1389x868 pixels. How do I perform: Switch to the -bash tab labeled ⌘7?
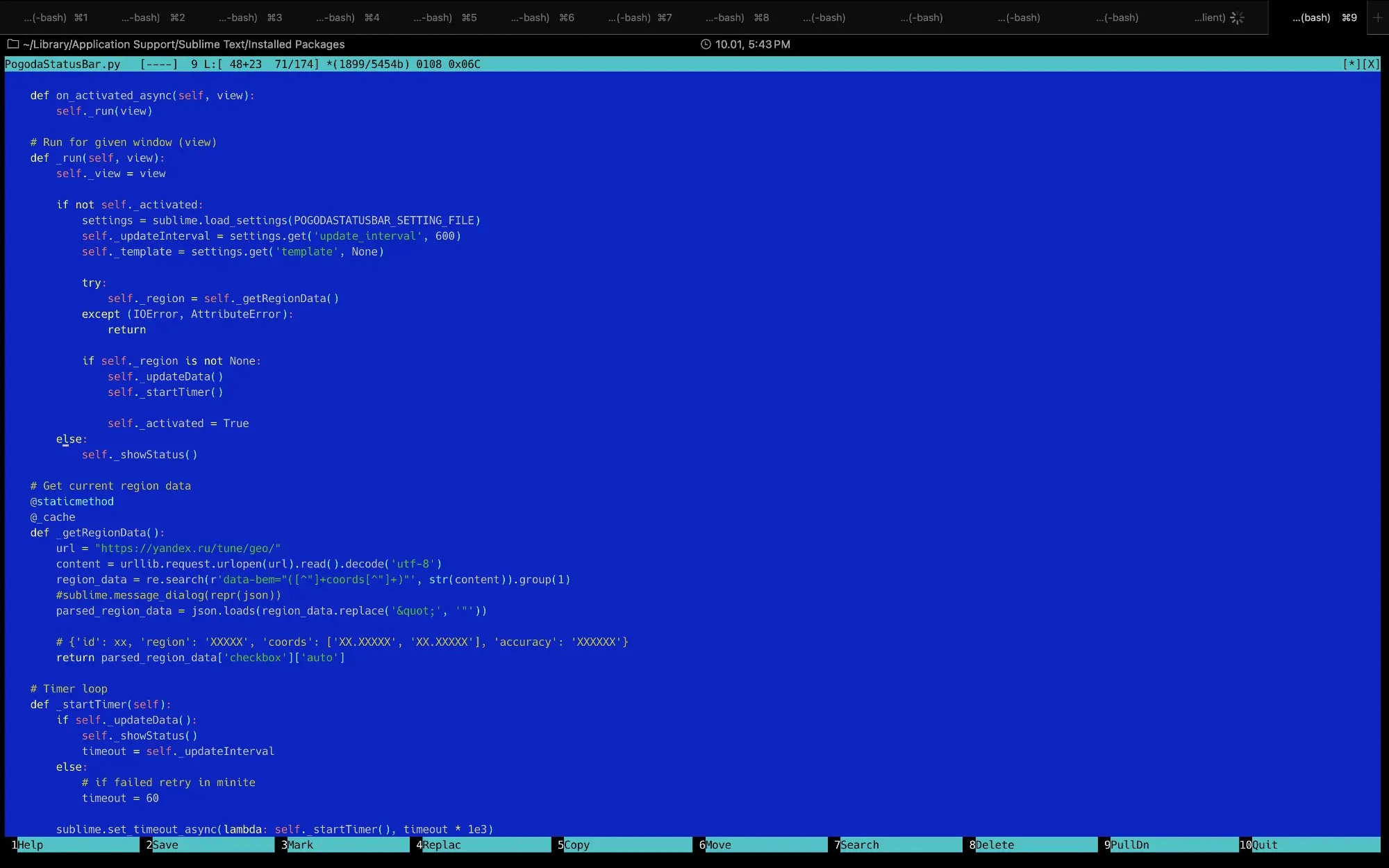[640, 17]
